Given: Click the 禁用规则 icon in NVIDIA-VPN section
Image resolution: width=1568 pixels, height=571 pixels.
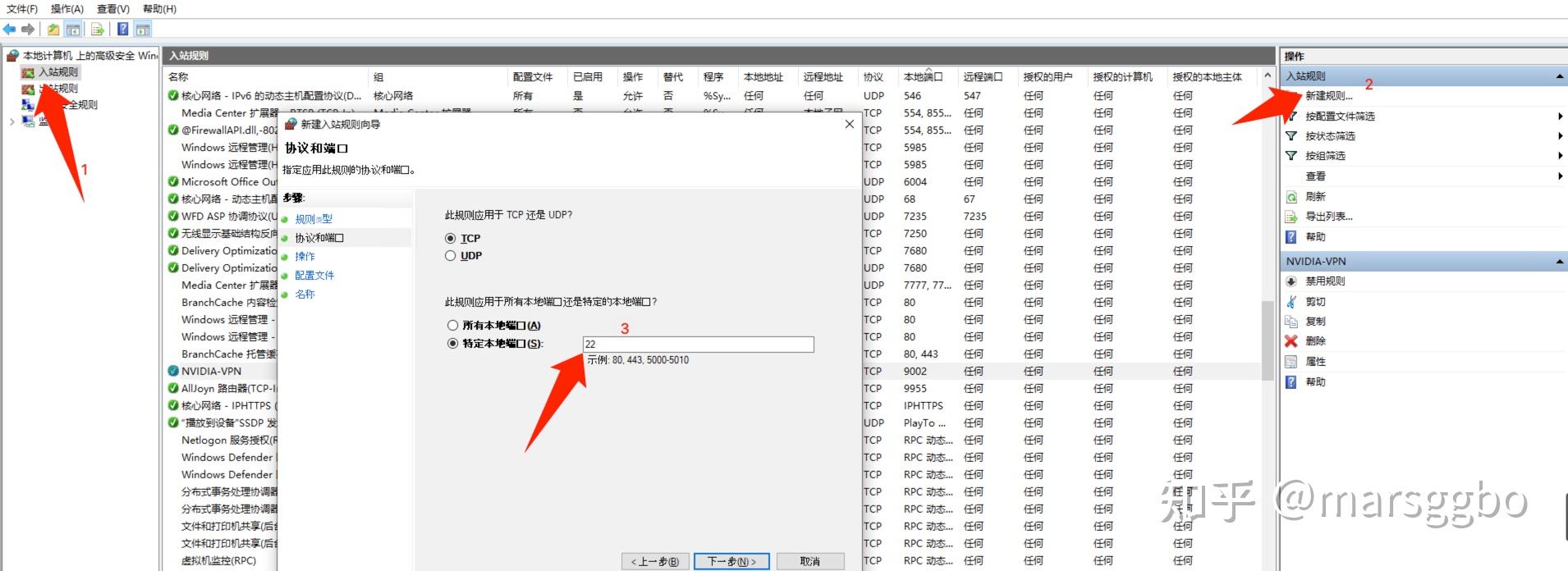Looking at the screenshot, I should point(1291,281).
